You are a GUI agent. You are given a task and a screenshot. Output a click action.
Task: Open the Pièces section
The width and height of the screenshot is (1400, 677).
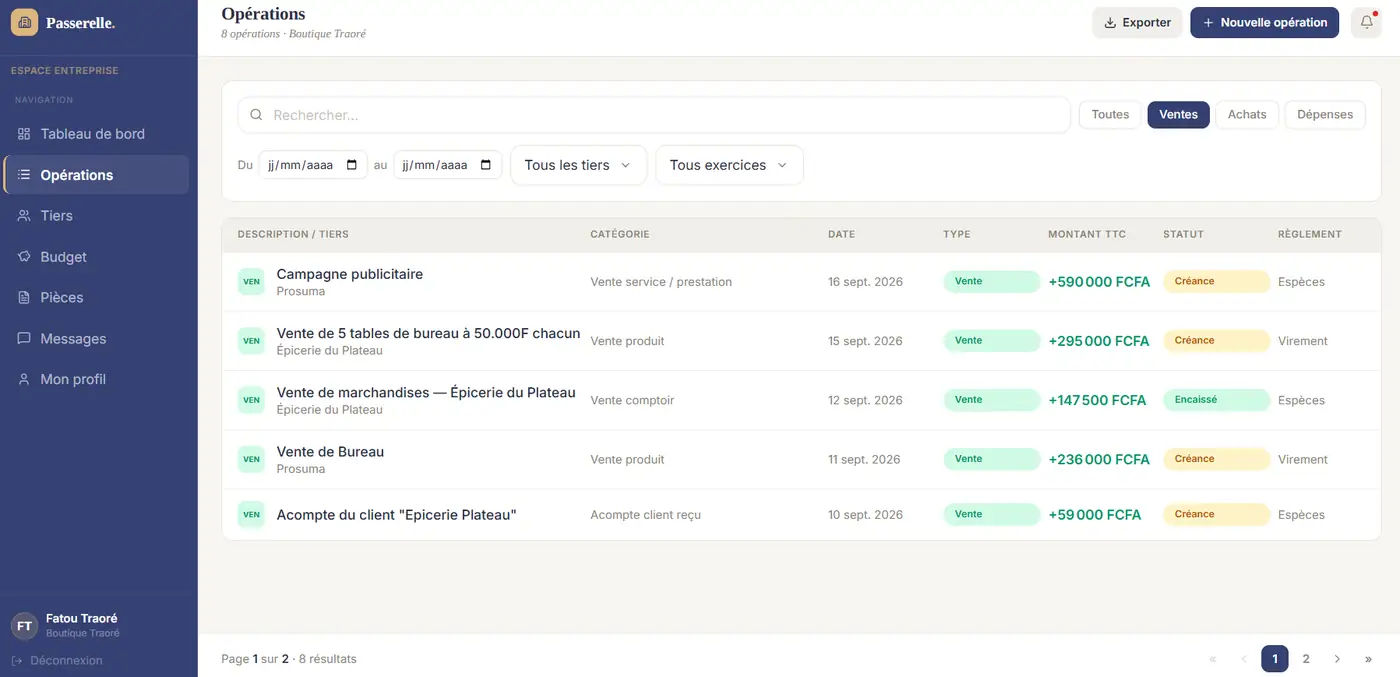[96, 298]
